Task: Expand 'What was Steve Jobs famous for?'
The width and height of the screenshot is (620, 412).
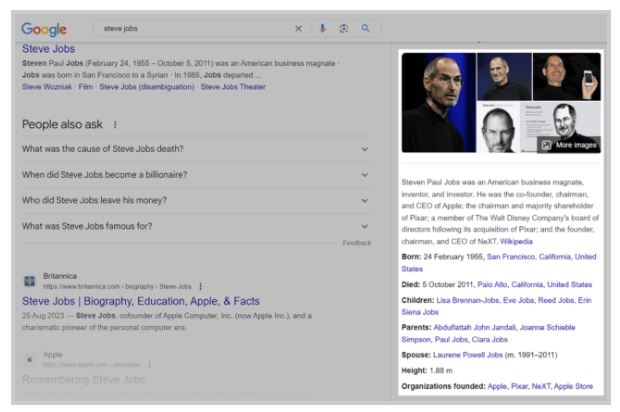Action: point(196,226)
